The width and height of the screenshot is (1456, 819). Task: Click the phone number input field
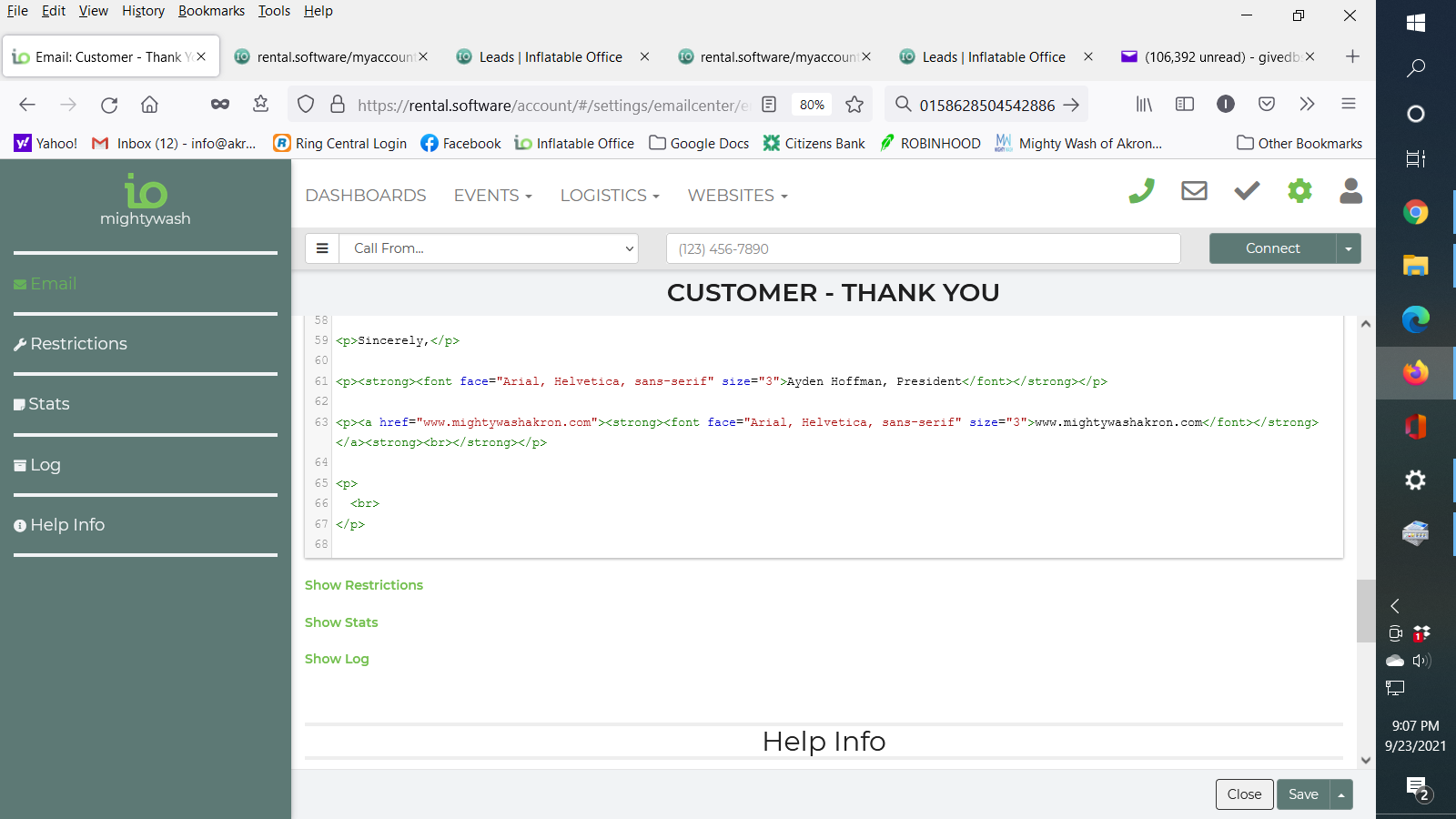(x=923, y=248)
